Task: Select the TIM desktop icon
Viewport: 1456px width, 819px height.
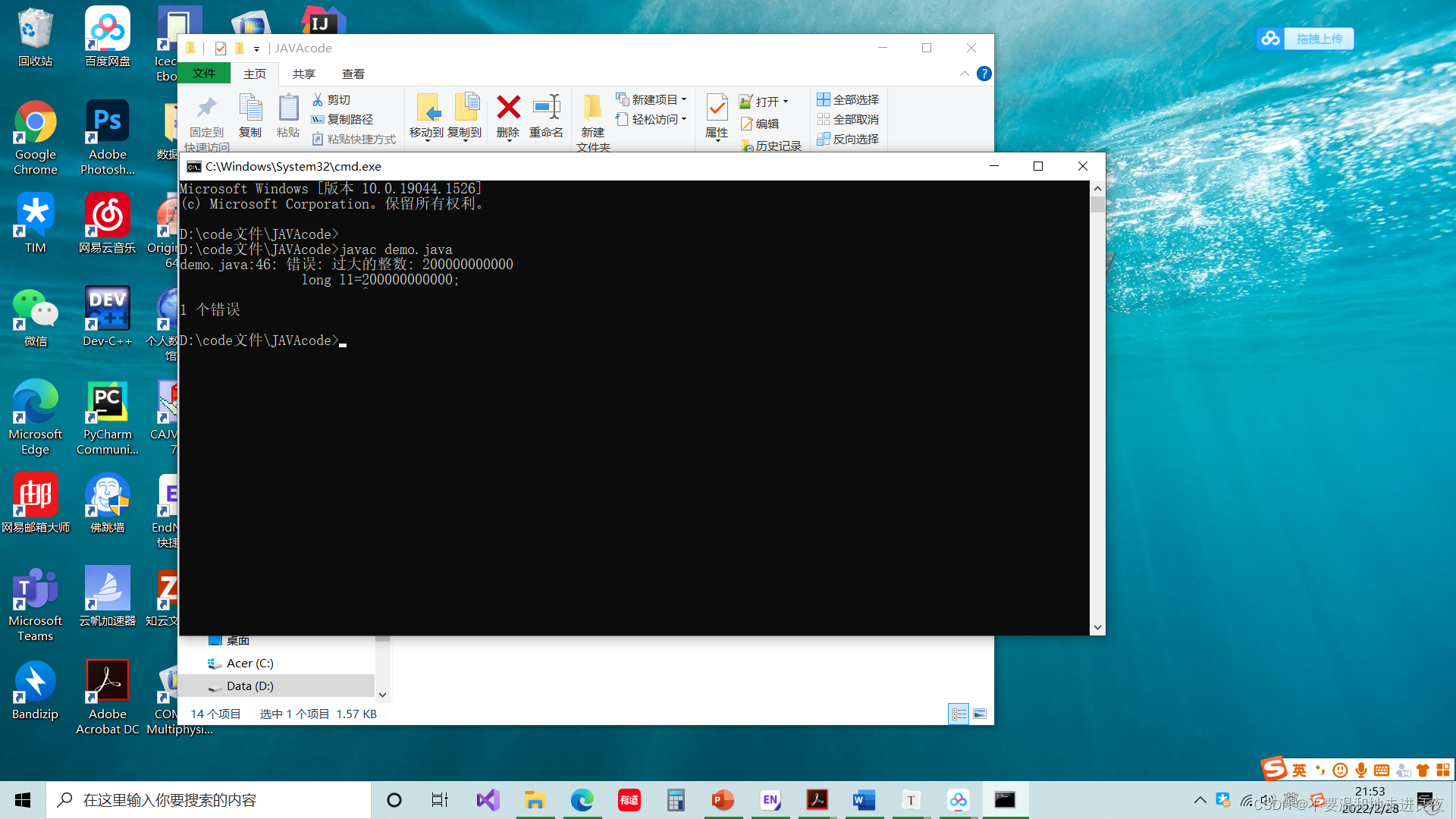Action: click(36, 223)
